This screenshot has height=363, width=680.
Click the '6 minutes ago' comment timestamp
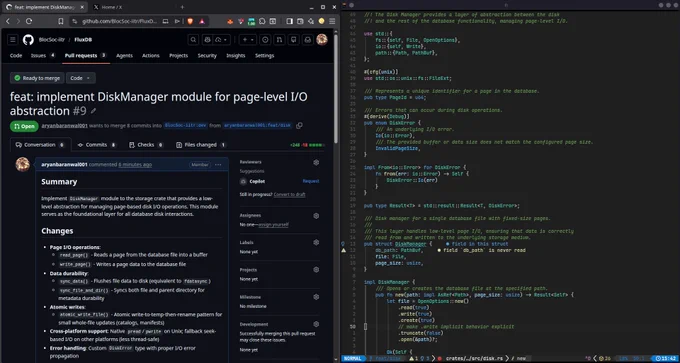135,165
